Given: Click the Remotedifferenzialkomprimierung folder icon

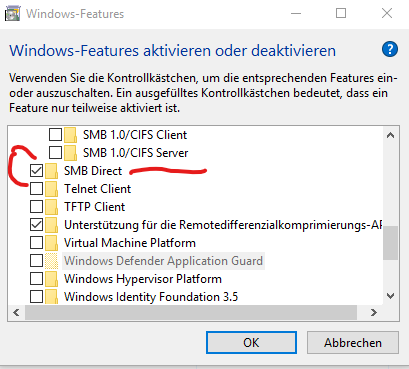Looking at the screenshot, I should [51, 225].
